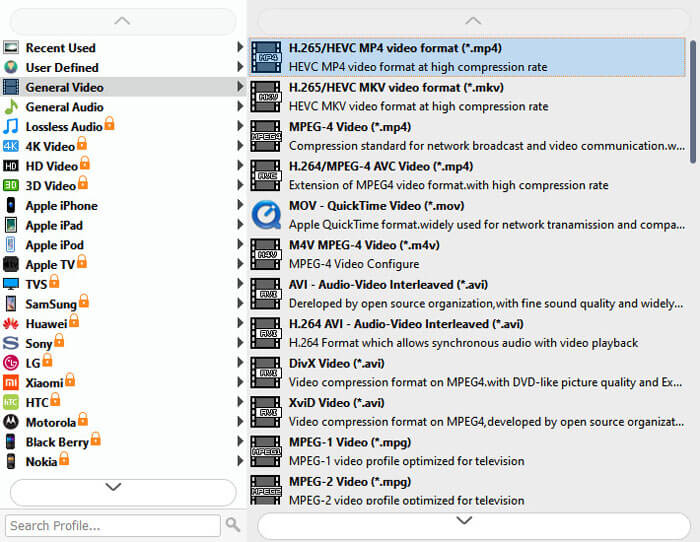Viewport: 700px width, 542px height.
Task: Click the format list vertical scrollbar
Action: point(693,102)
